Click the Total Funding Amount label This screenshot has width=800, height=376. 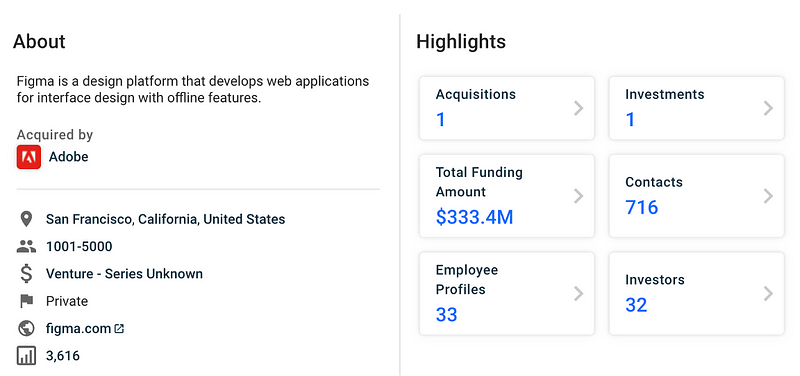tap(479, 182)
